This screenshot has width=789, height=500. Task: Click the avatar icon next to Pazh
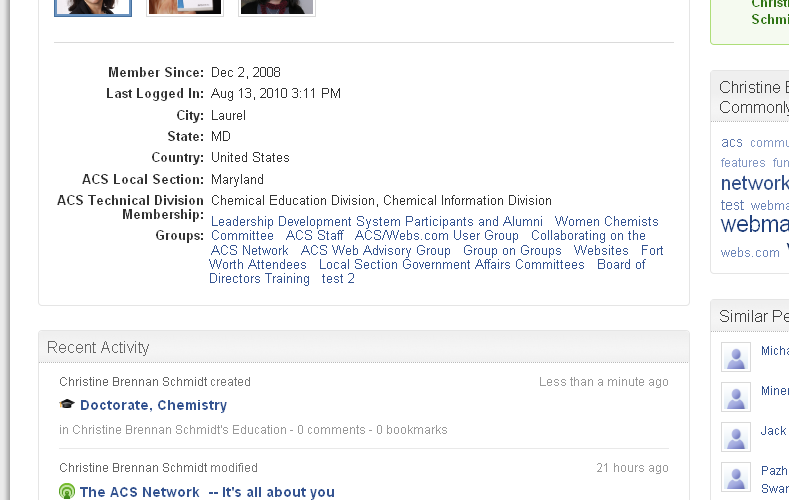click(x=736, y=477)
